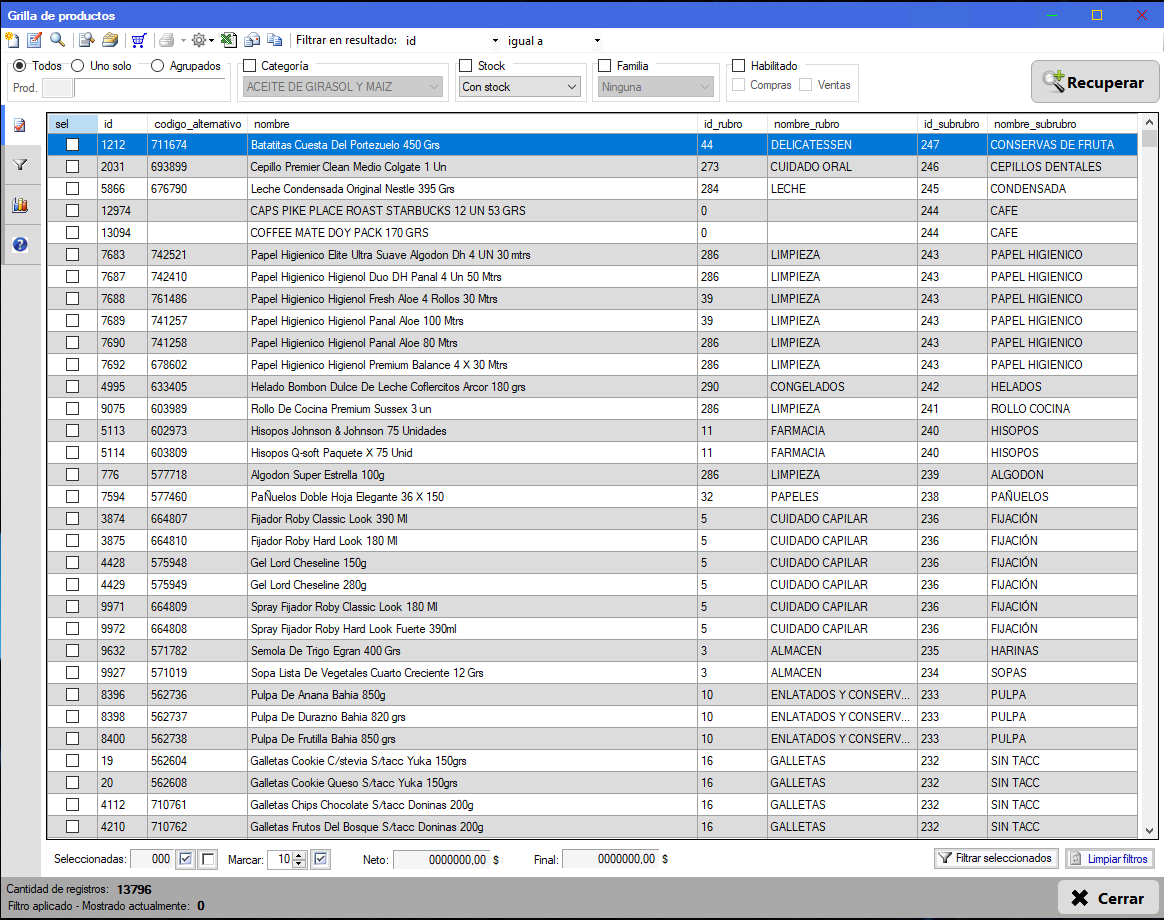
Task: Click the printer toolbar icon
Action: (x=167, y=40)
